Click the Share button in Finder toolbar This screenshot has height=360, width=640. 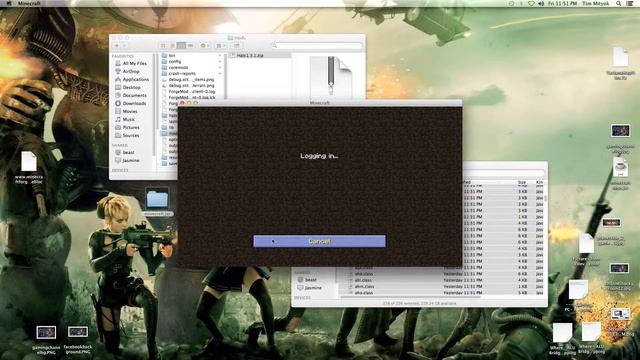pos(237,46)
